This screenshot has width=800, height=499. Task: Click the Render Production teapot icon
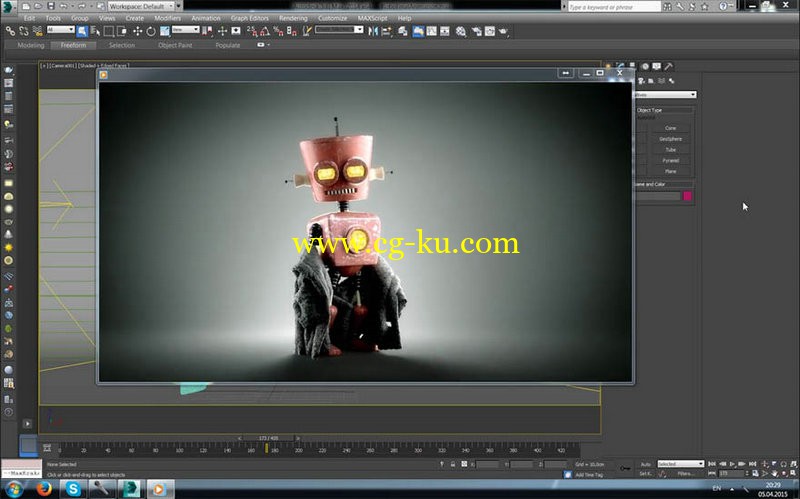pos(504,31)
